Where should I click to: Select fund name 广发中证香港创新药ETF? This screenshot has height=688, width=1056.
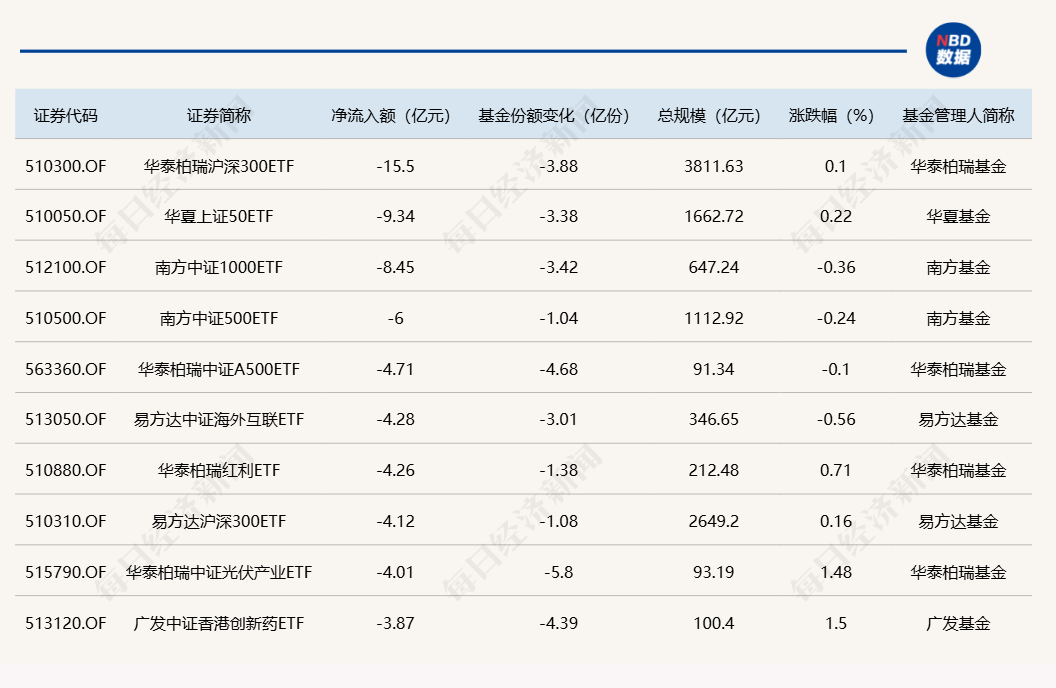(x=219, y=623)
